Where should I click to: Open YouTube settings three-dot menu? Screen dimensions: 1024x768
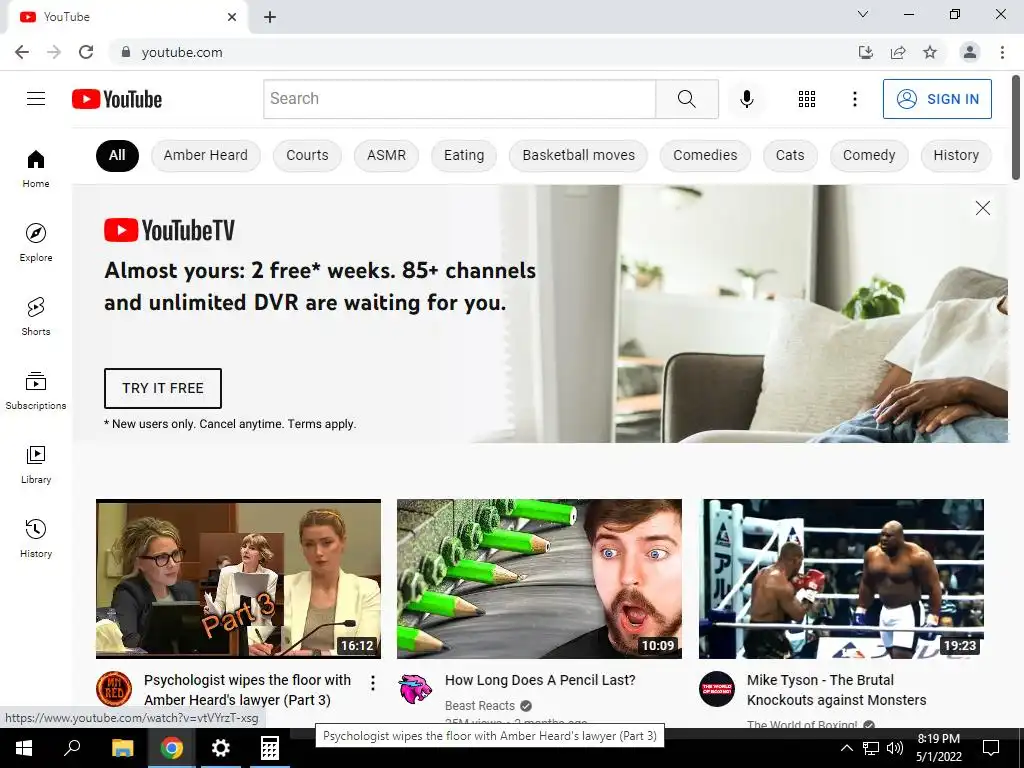tap(854, 99)
